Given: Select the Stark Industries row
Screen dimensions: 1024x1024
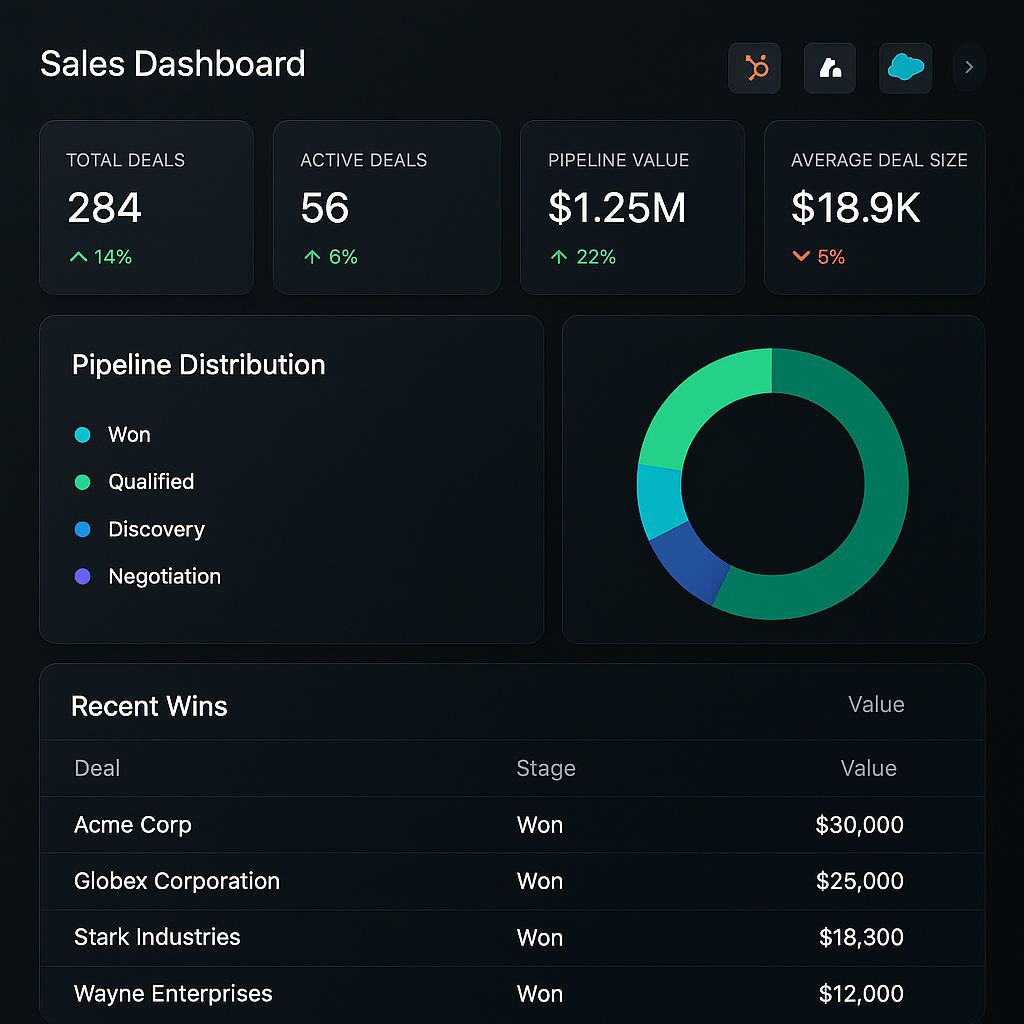Looking at the screenshot, I should click(157, 937).
